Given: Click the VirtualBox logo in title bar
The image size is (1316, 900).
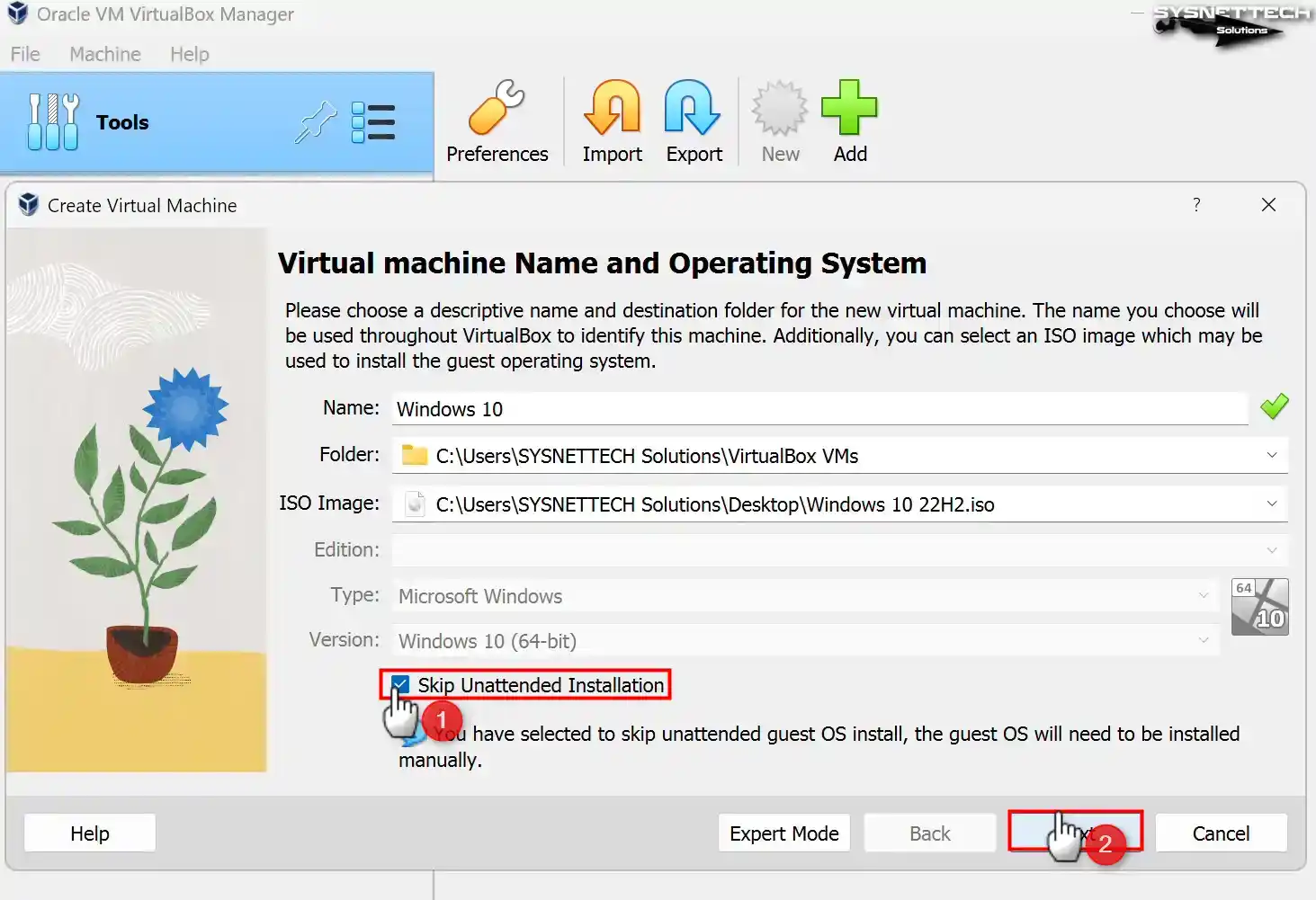Looking at the screenshot, I should pyautogui.click(x=17, y=13).
